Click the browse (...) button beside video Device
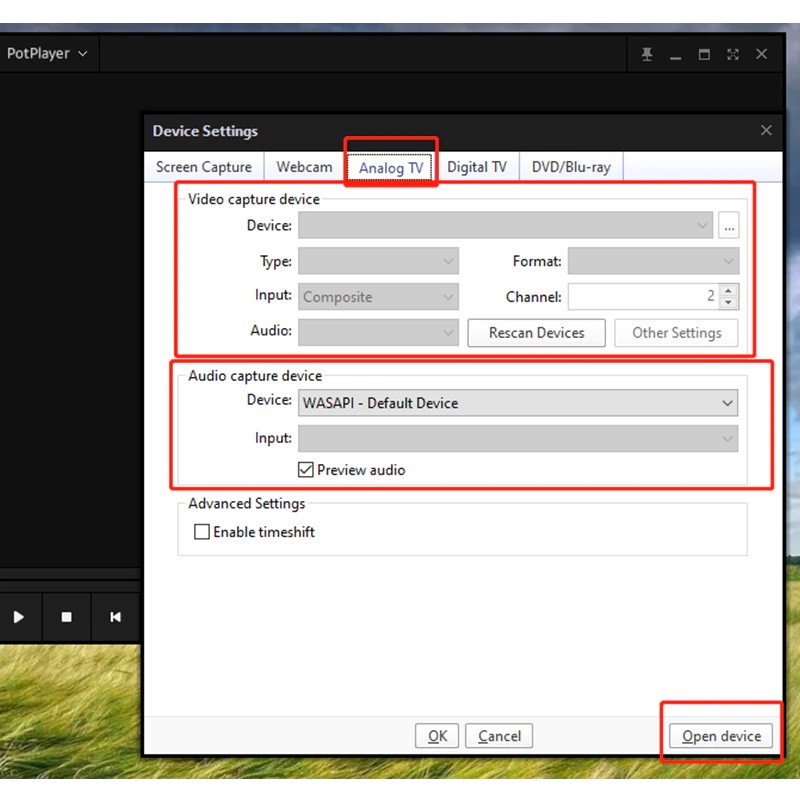 [x=729, y=226]
